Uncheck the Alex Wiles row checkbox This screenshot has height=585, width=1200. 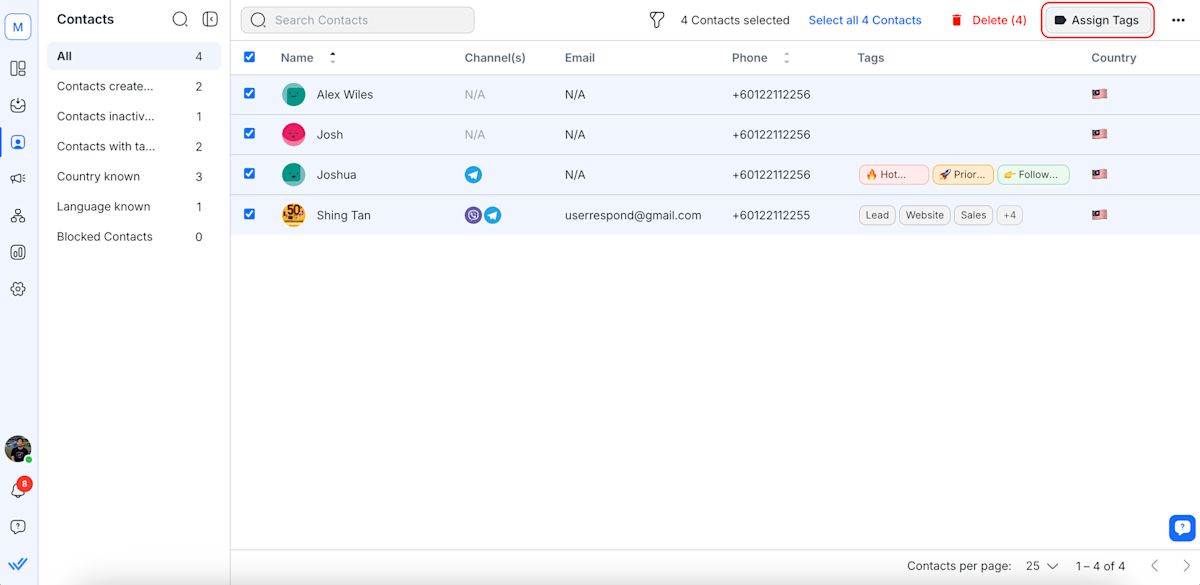(x=250, y=93)
